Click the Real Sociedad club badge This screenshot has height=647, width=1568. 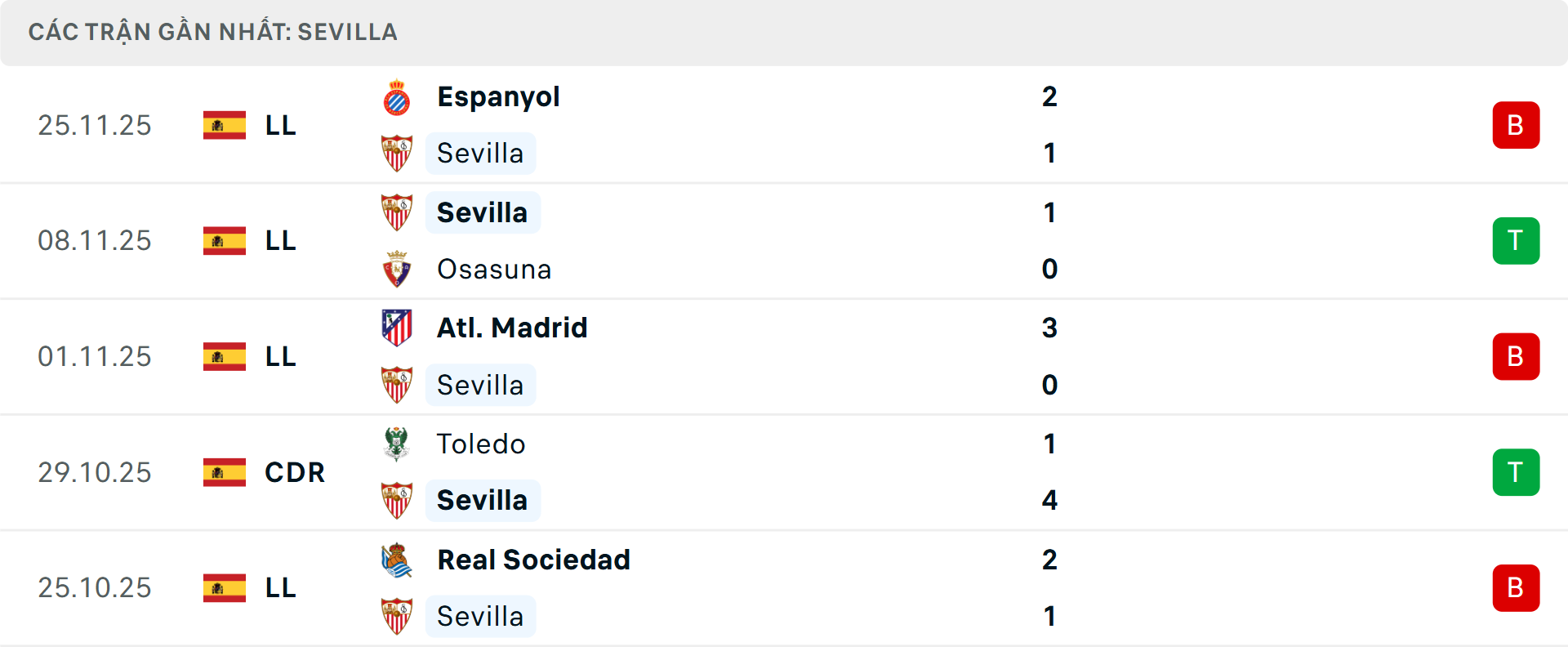pos(397,560)
